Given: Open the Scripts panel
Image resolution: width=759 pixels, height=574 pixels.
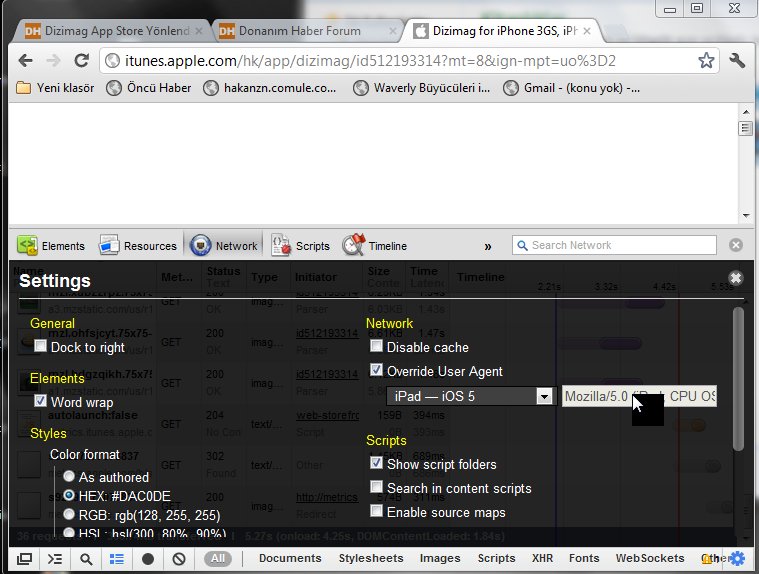Looking at the screenshot, I should [x=300, y=245].
